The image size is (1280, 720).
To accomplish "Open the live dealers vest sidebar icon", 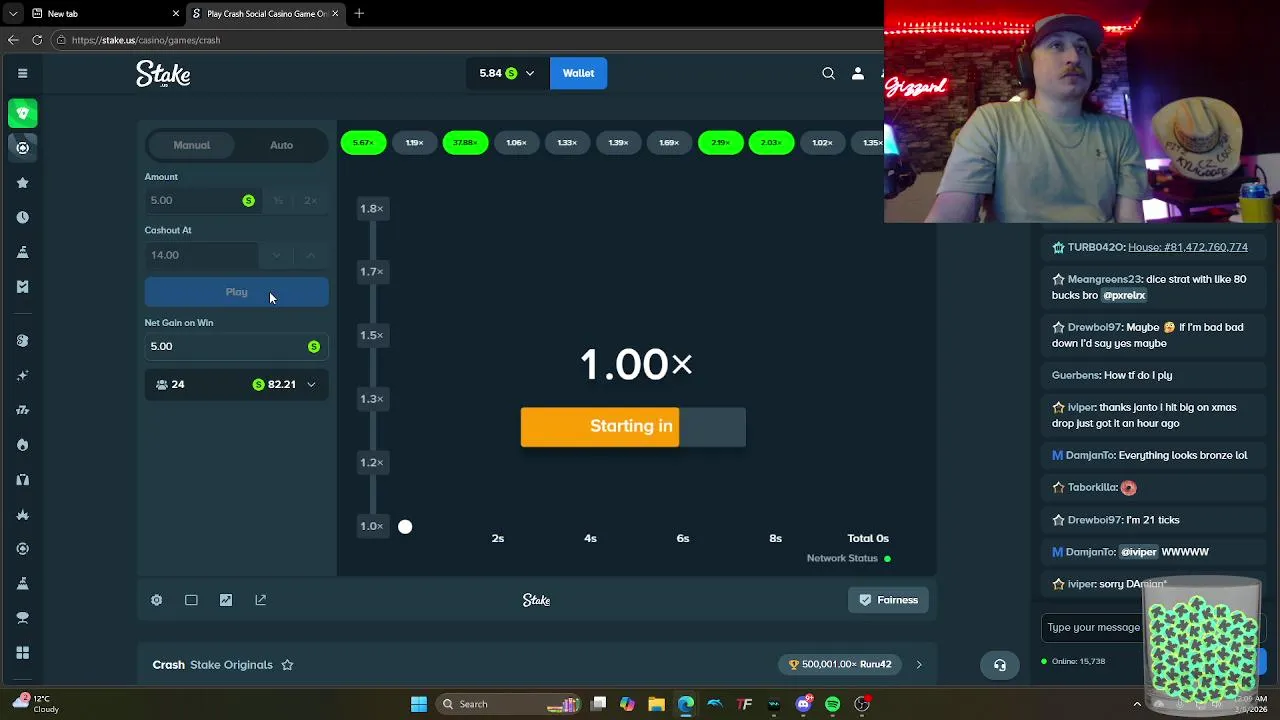I will pyautogui.click(x=22, y=480).
